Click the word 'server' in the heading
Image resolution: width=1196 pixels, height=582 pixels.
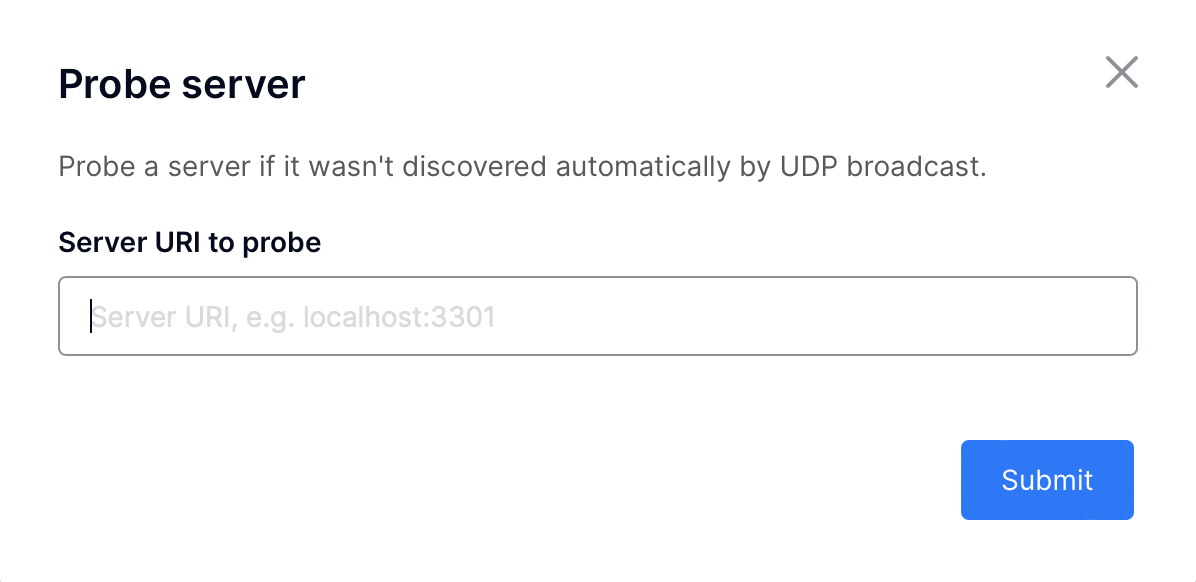(243, 85)
